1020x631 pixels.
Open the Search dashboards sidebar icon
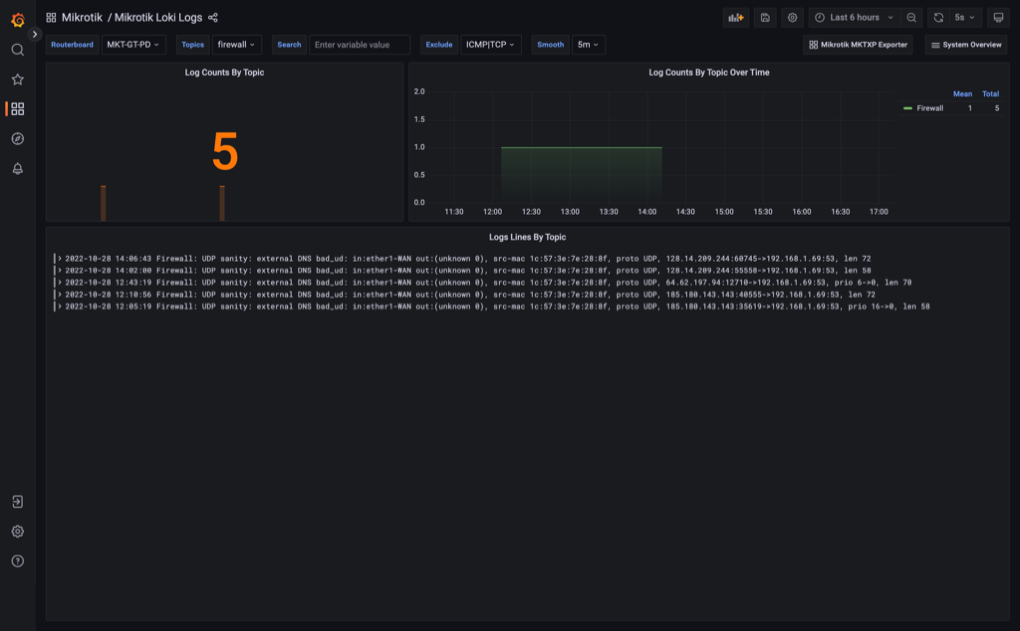point(17,49)
